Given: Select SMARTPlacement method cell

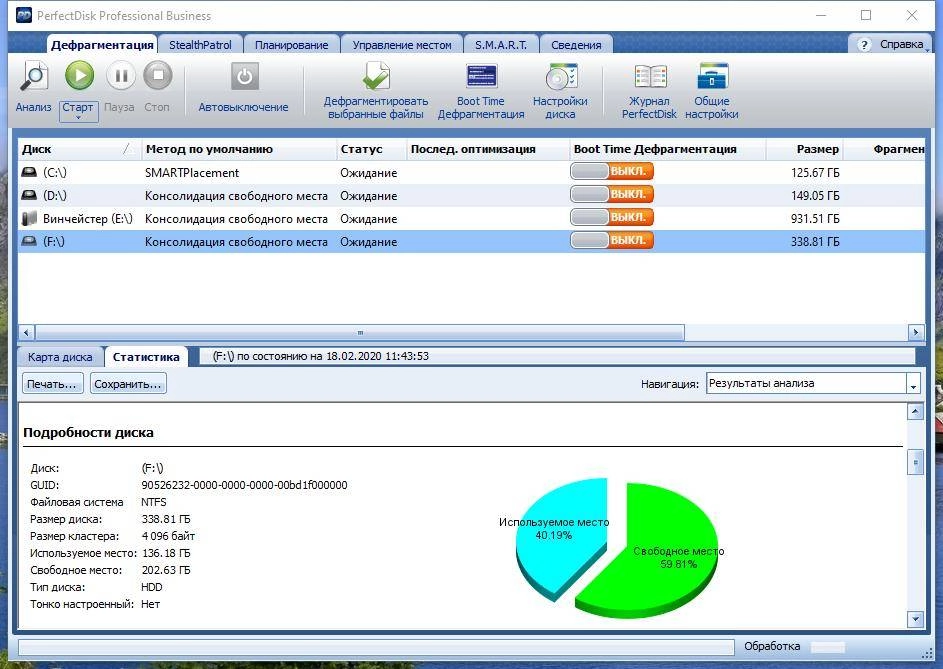Looking at the screenshot, I should (x=192, y=173).
